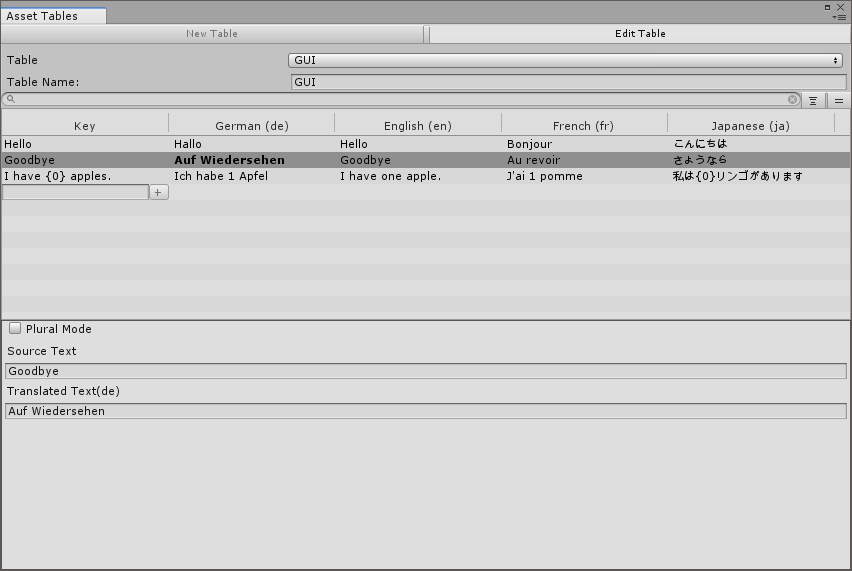Select the 'I have {0} apples.' key row
Image resolution: width=852 pixels, height=571 pixels.
58,176
